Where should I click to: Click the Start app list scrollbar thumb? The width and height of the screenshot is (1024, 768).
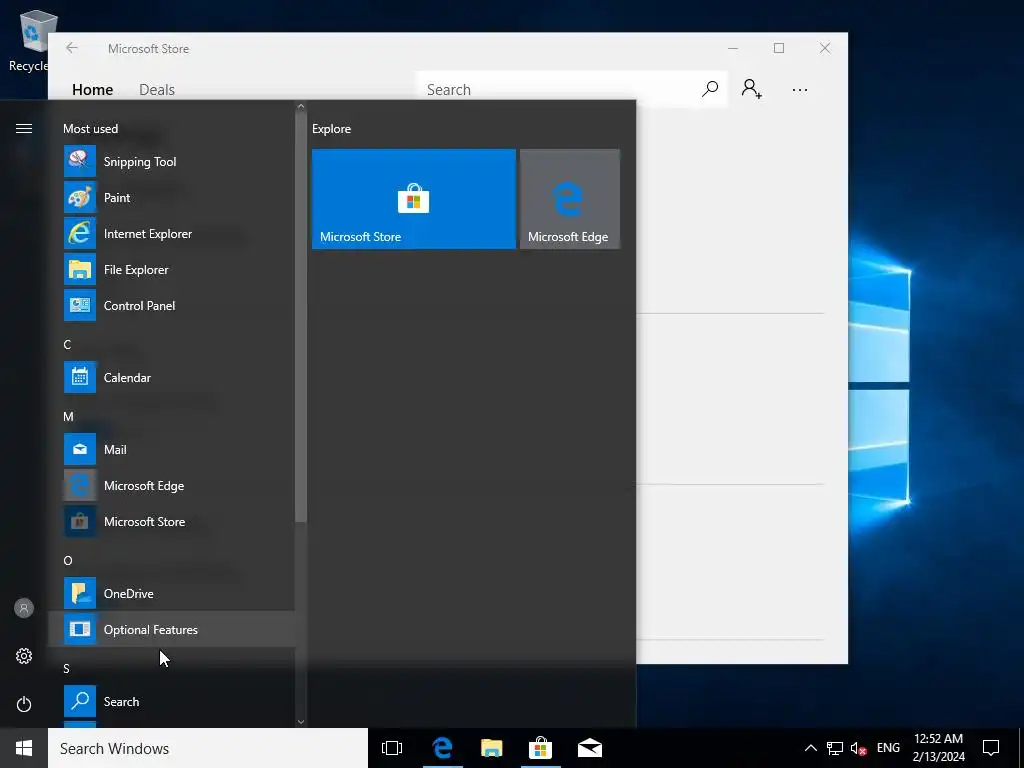(x=300, y=317)
